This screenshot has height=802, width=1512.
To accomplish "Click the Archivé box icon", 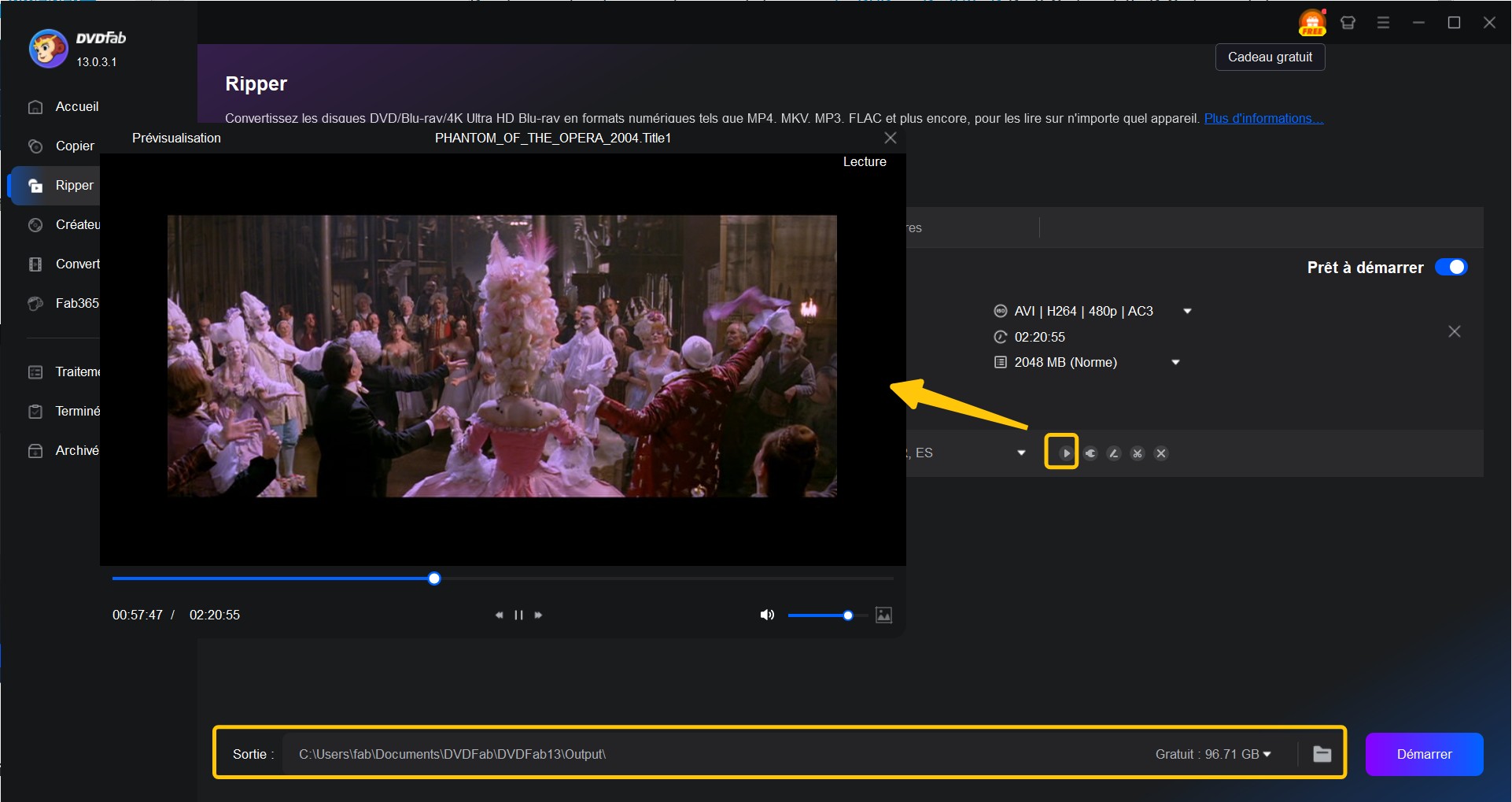I will tap(35, 451).
